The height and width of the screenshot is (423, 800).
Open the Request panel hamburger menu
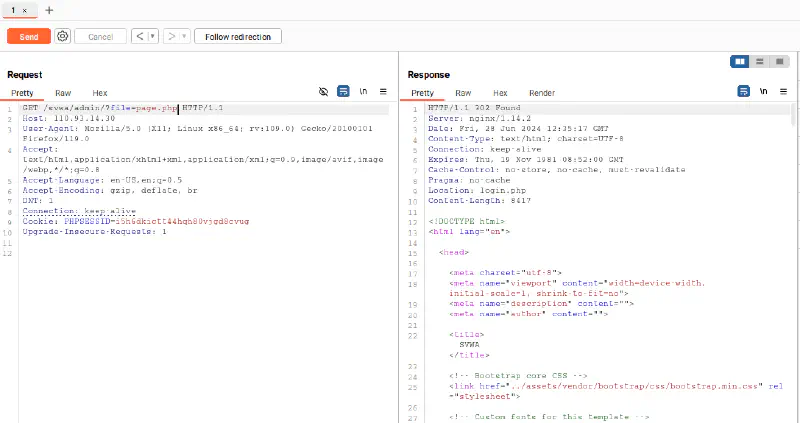click(x=383, y=92)
